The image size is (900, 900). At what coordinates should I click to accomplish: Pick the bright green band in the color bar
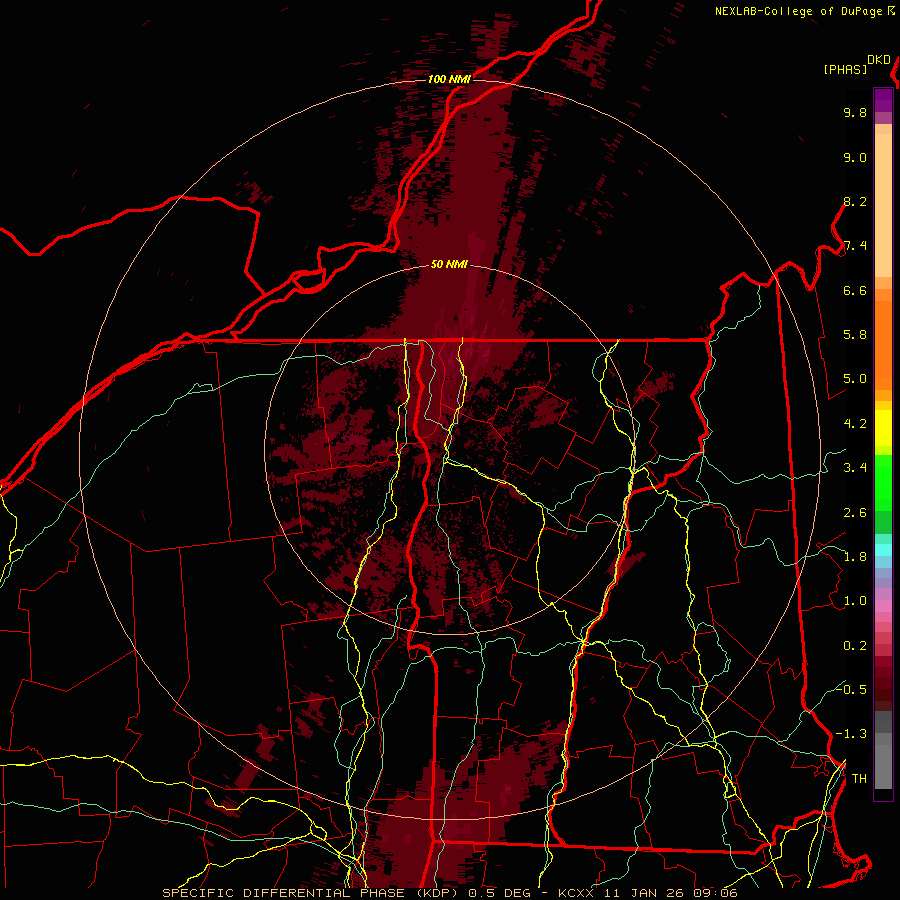point(883,482)
